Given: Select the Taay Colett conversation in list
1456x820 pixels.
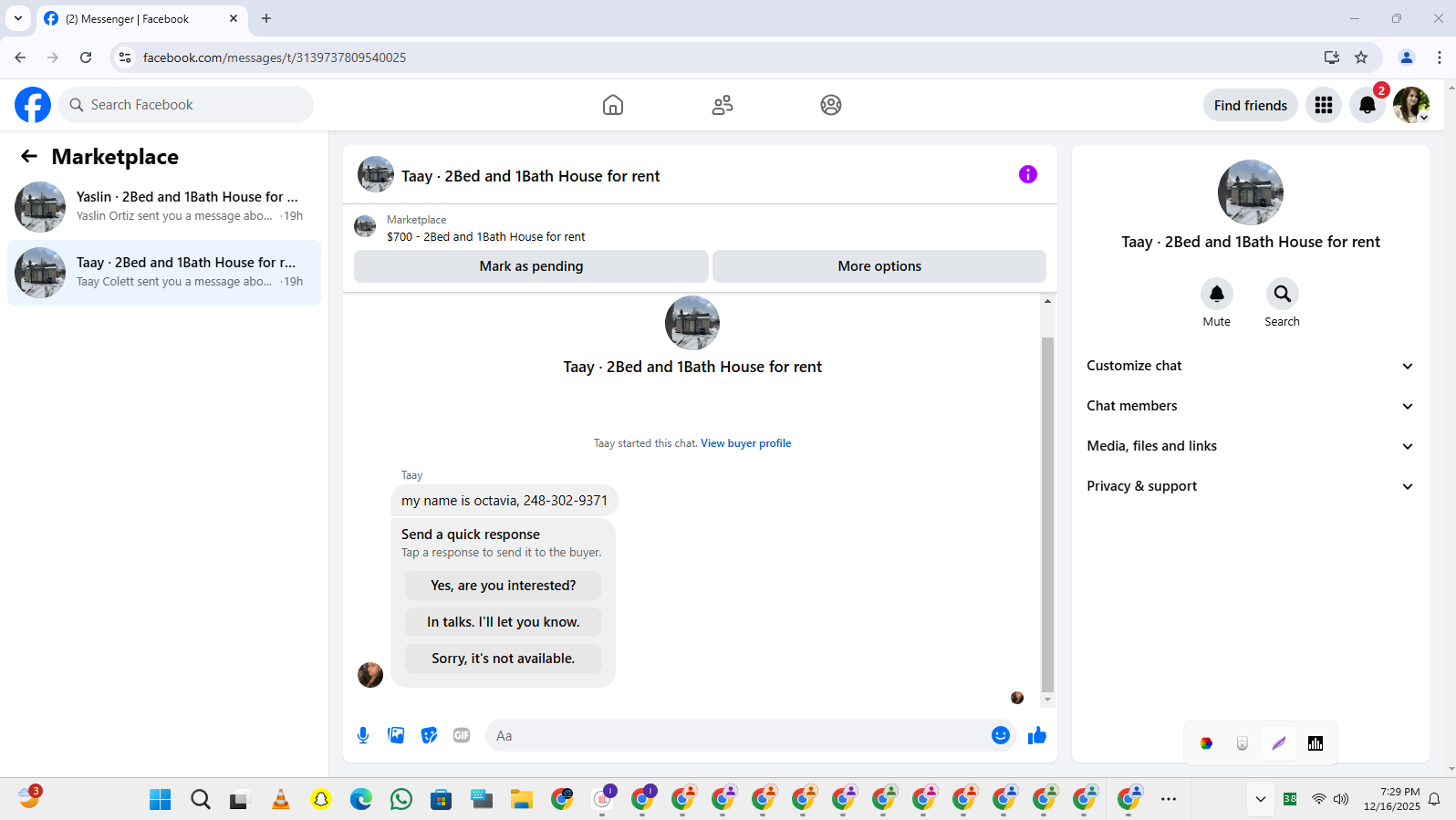Looking at the screenshot, I should tap(164, 273).
